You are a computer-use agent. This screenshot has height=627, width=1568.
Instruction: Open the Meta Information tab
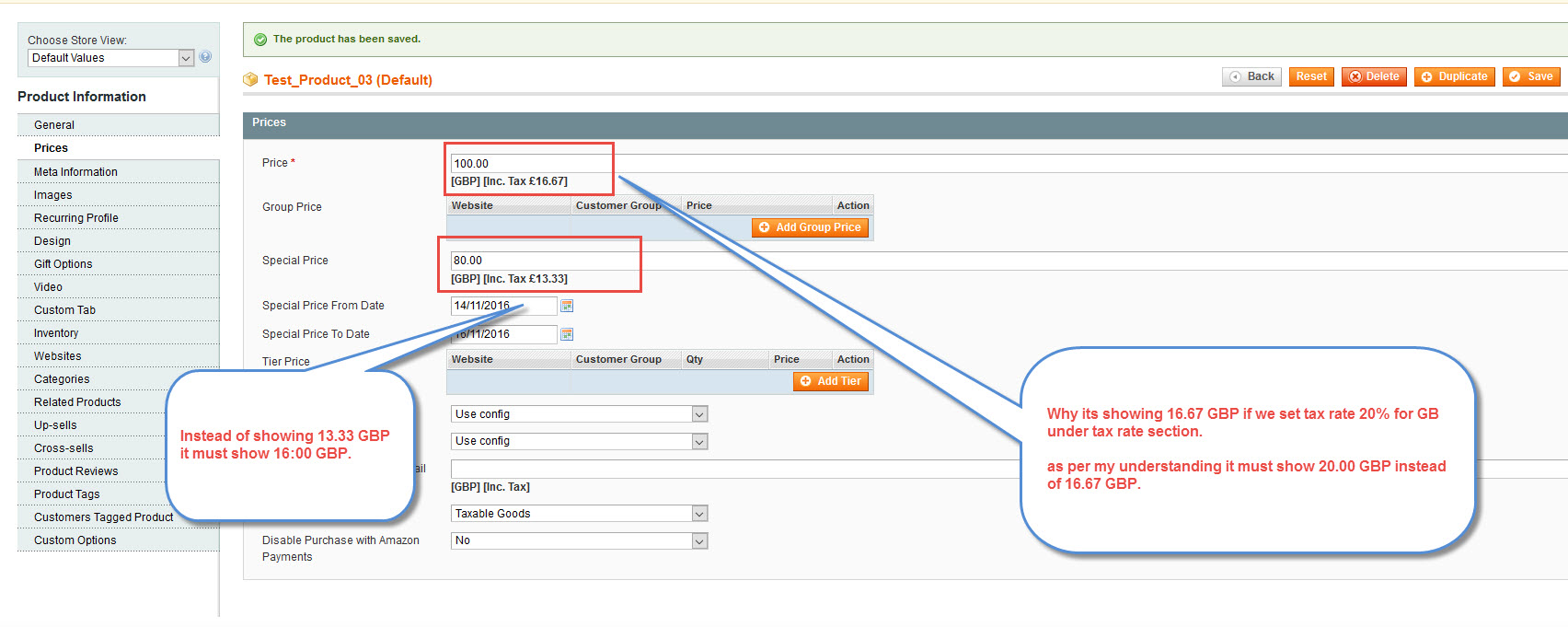pos(75,172)
